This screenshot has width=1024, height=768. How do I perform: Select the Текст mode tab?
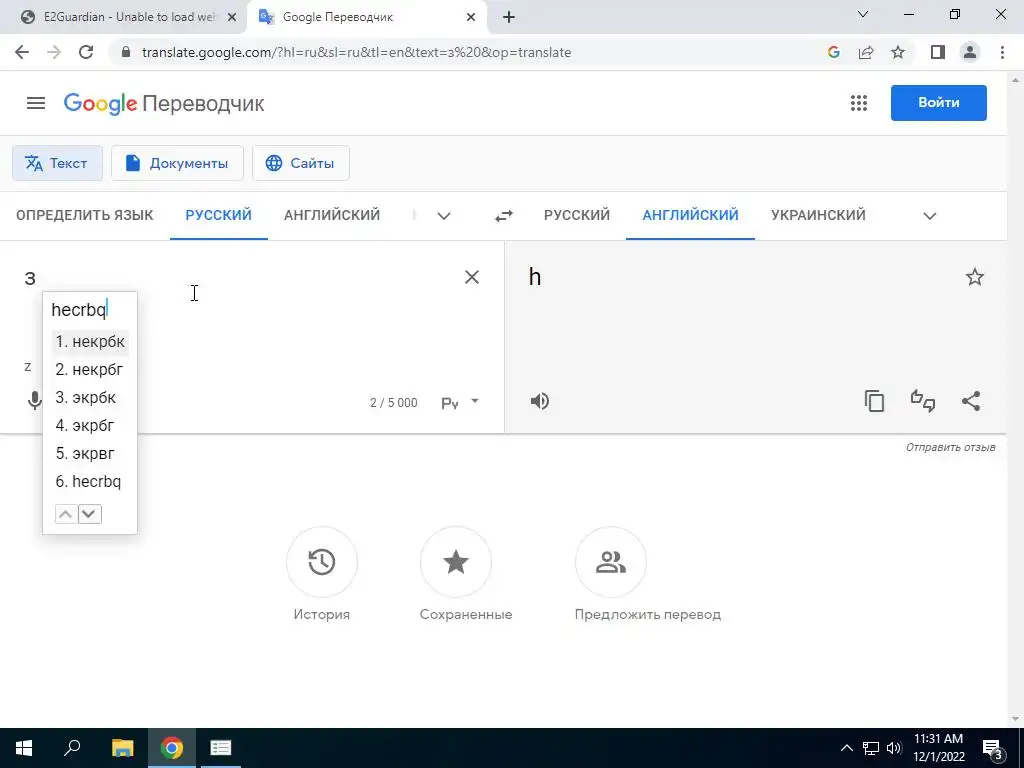click(57, 163)
